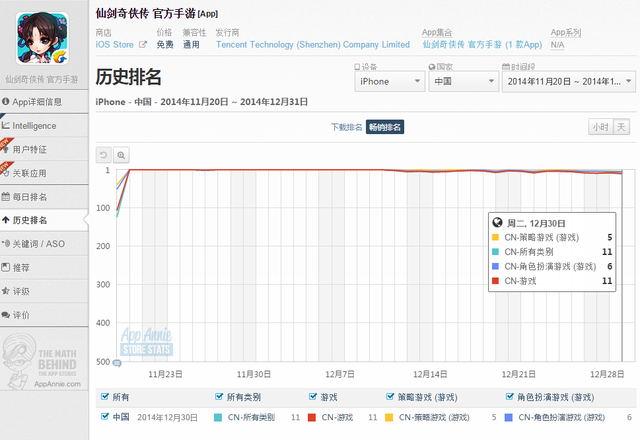Click the THE MATH BEHIND AppAnnie.com banner
640x440 pixels.
point(42,362)
